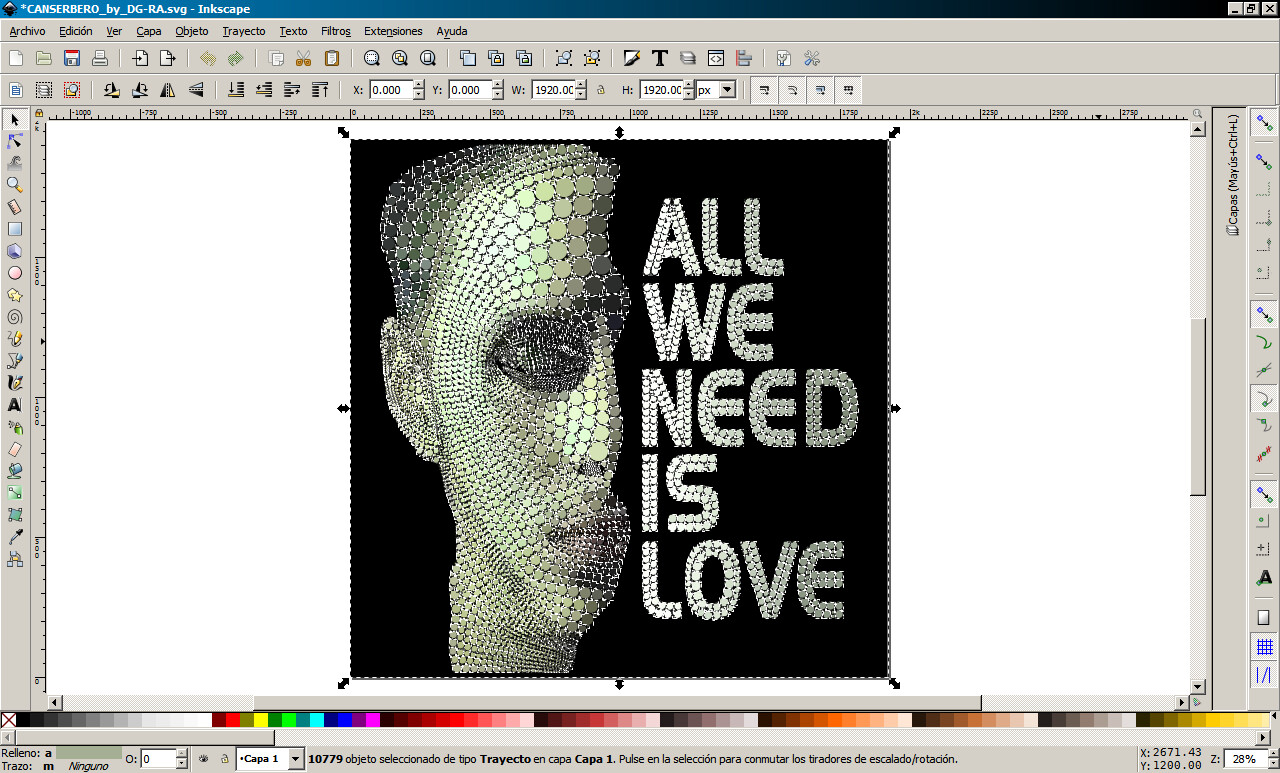This screenshot has width=1280, height=773.
Task: Open the px units dropdown
Action: pyautogui.click(x=726, y=90)
